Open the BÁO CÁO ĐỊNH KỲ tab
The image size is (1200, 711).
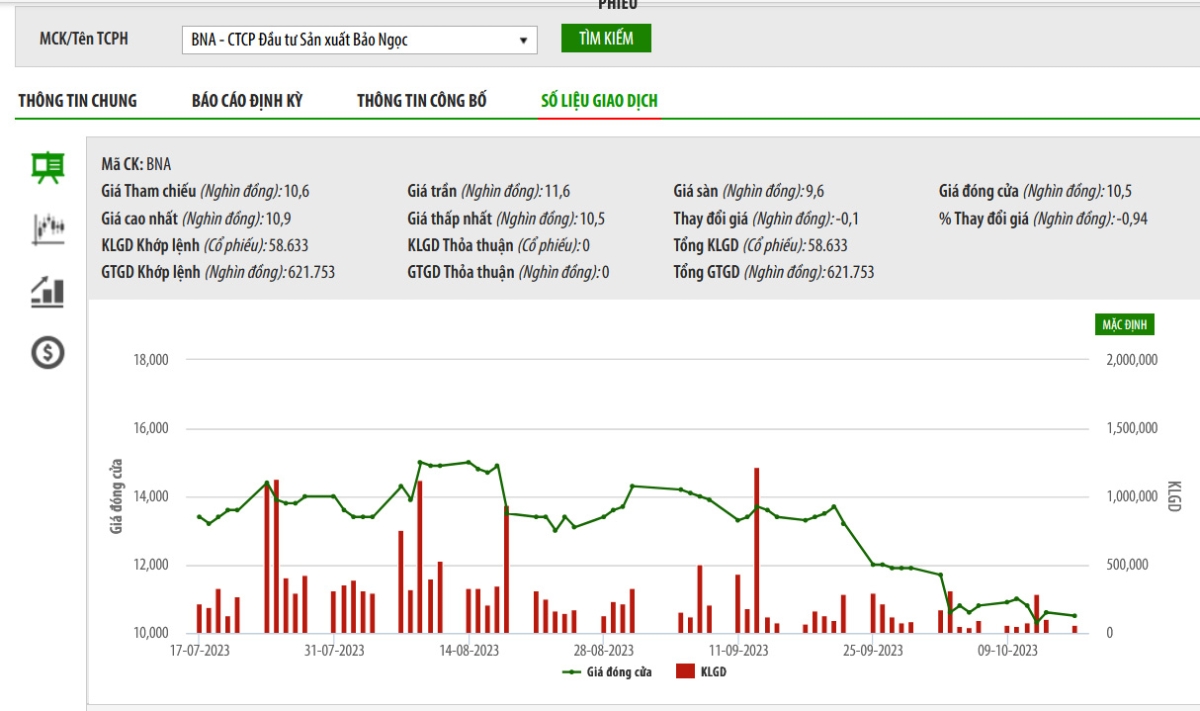(247, 101)
